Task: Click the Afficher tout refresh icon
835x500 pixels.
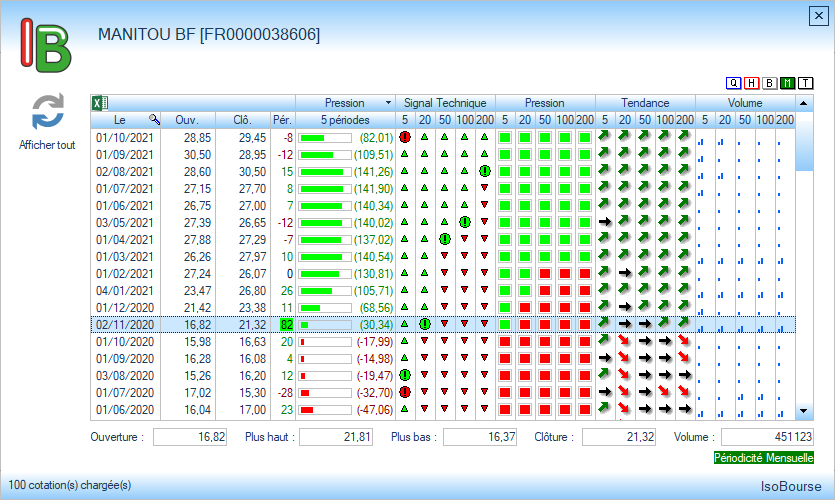Action: pos(47,112)
